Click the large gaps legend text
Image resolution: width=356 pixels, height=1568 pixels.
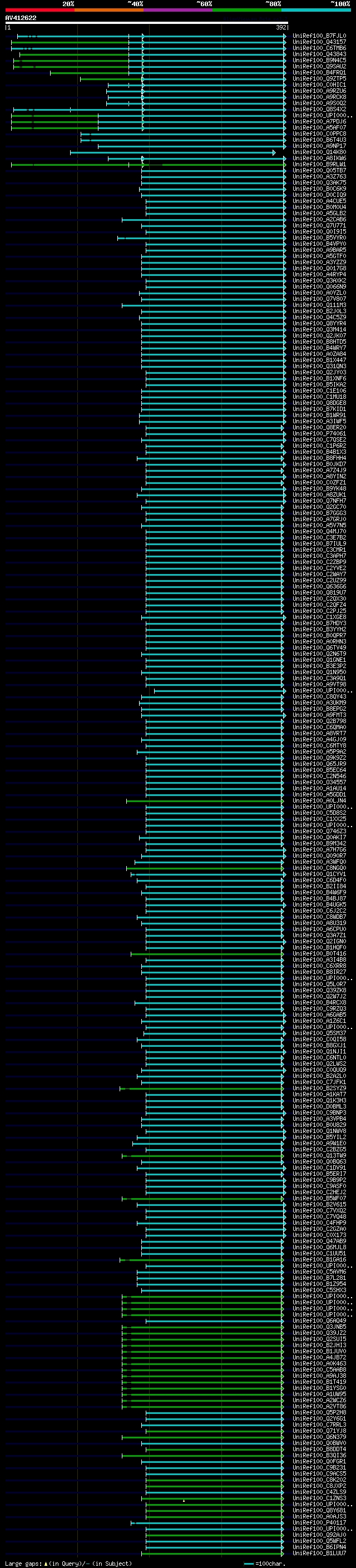[69, 1563]
